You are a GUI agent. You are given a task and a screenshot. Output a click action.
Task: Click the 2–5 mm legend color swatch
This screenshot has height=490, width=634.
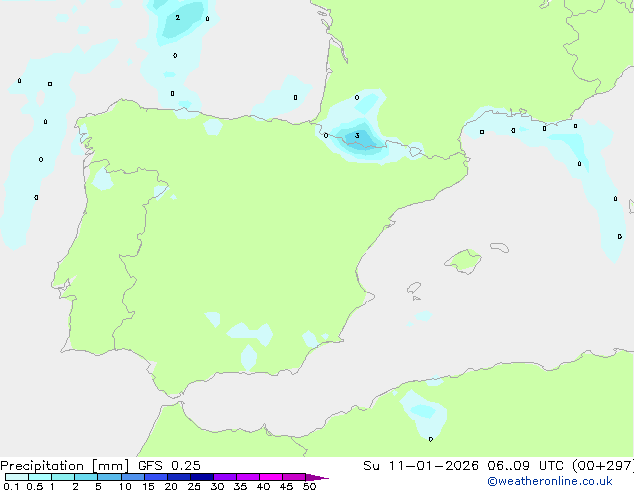click(x=86, y=477)
